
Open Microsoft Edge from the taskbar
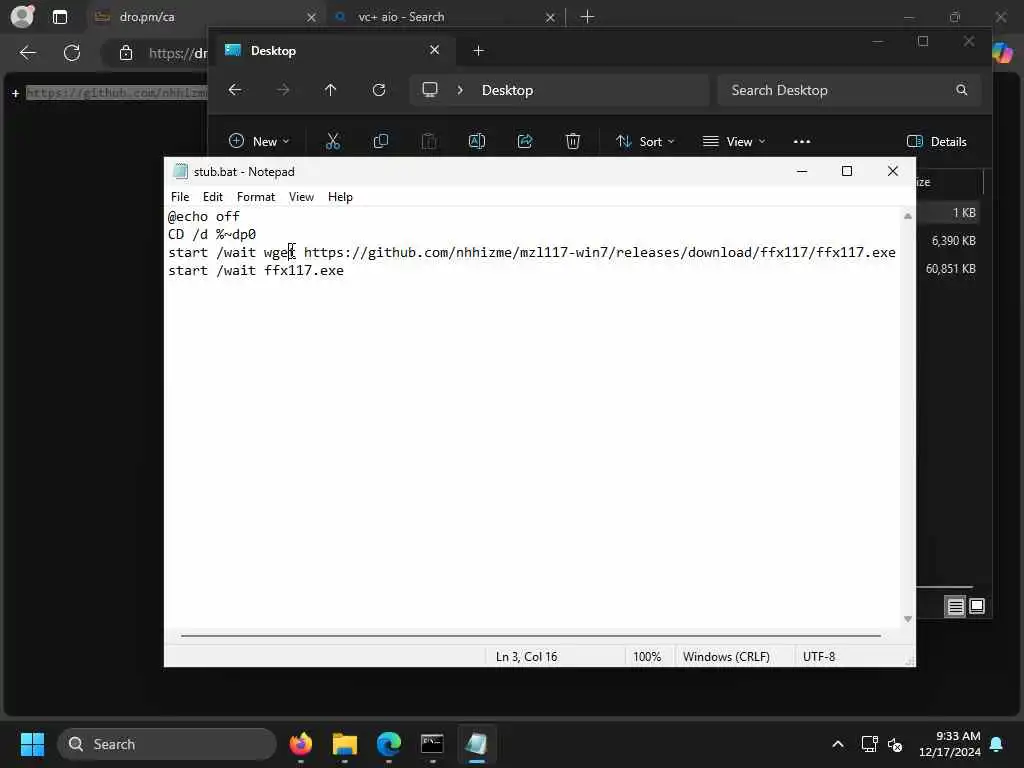tap(389, 744)
